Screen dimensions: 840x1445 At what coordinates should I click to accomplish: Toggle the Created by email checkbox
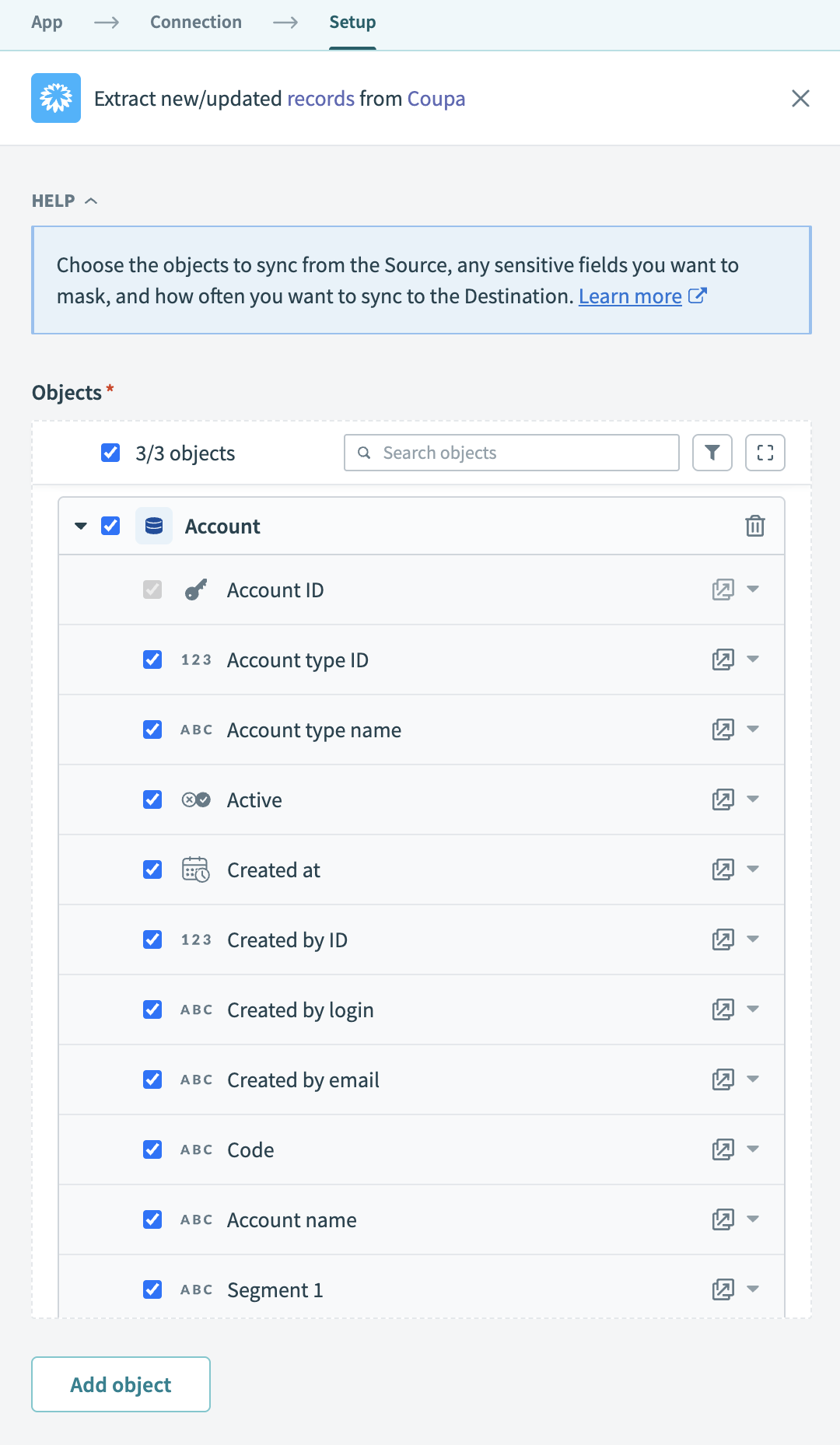152,1079
